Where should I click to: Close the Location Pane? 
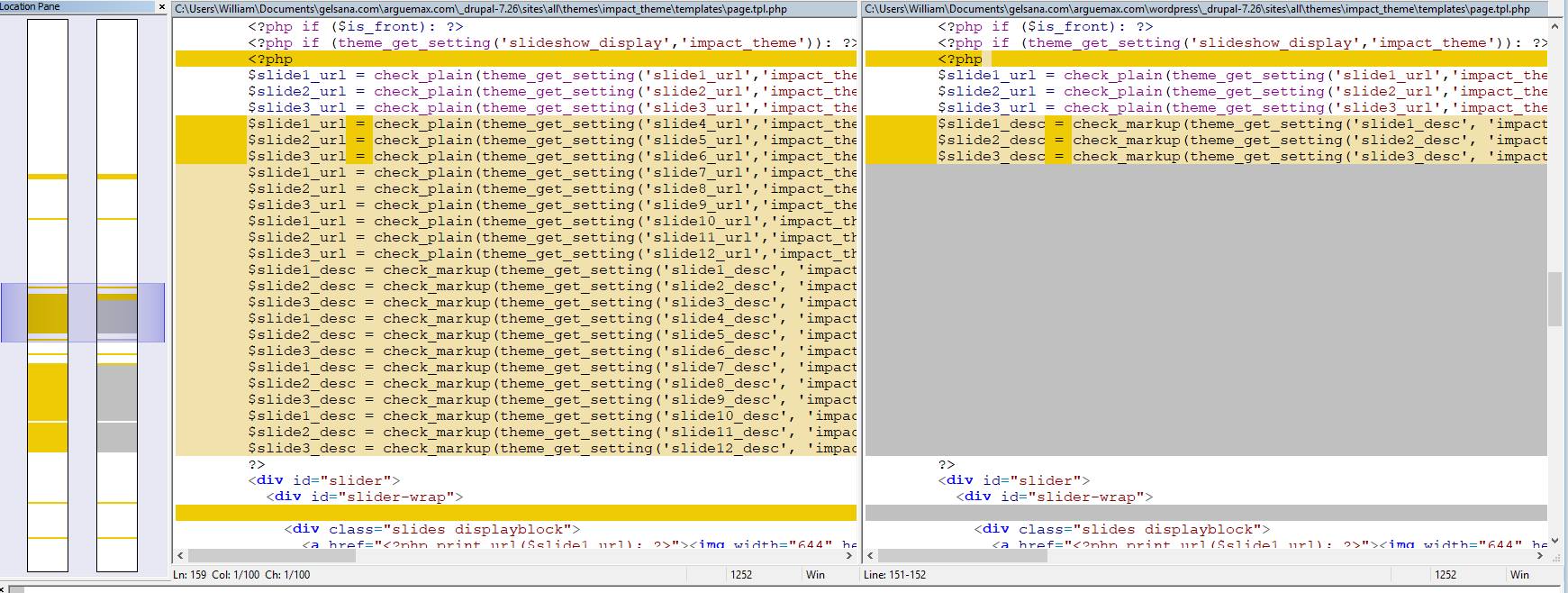click(x=162, y=7)
